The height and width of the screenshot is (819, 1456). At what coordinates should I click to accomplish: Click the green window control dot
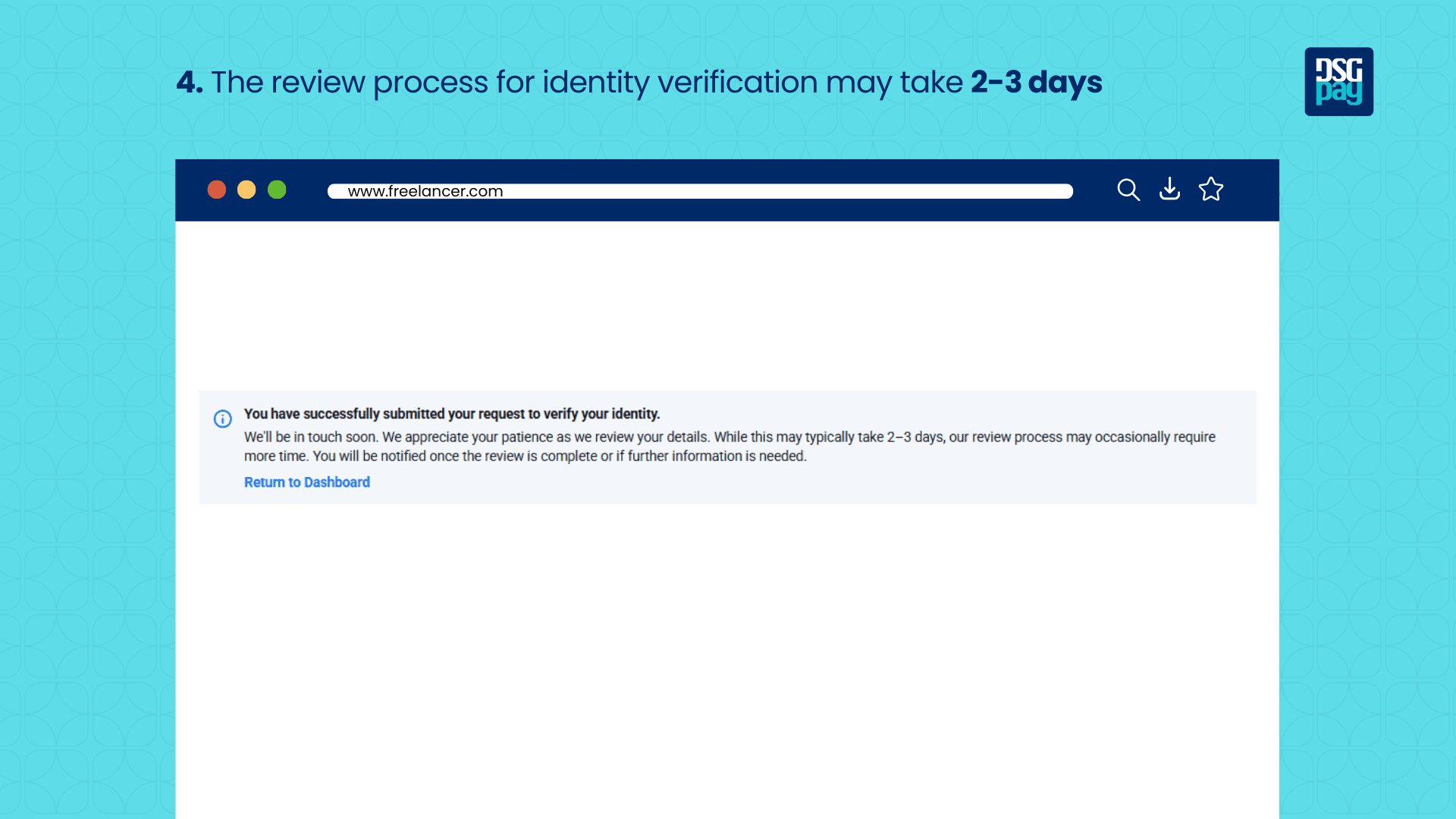click(277, 190)
